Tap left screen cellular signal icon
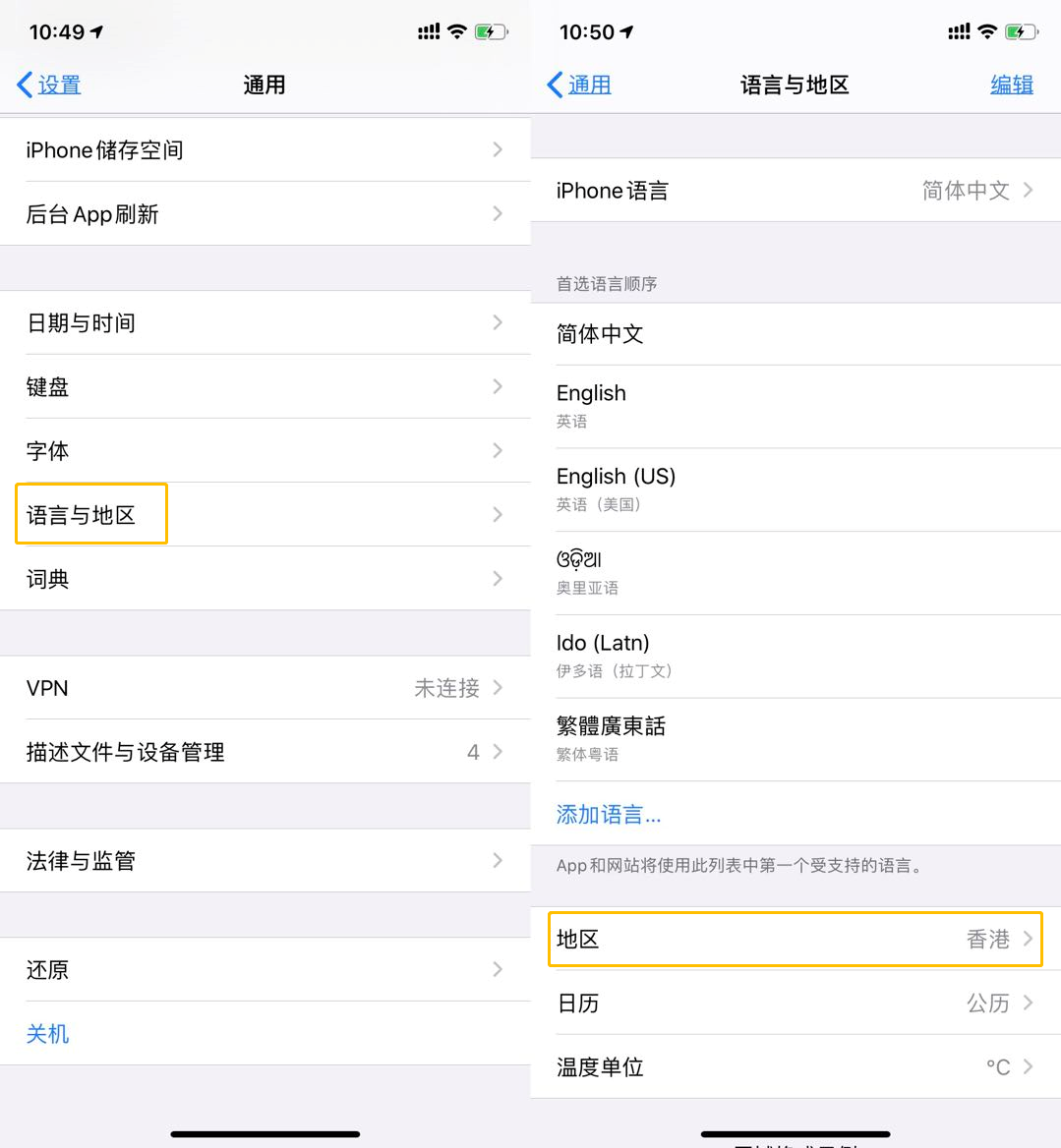 click(x=429, y=31)
